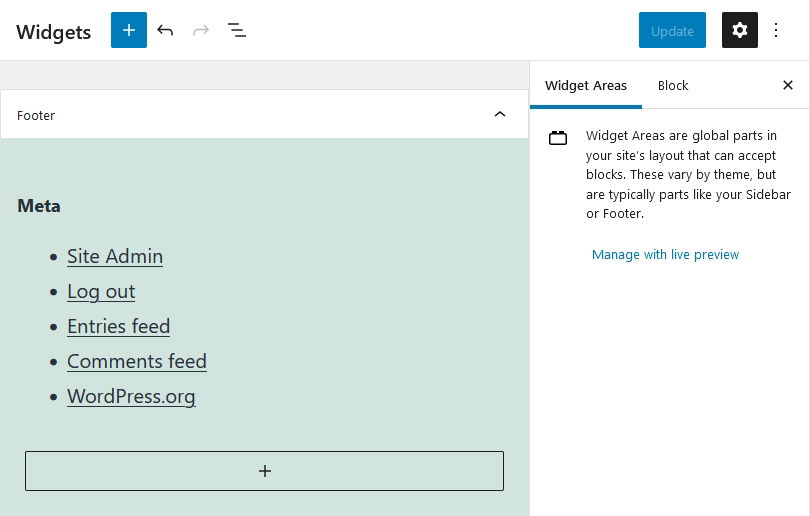
Task: Click the Undo arrow
Action: pos(165,30)
